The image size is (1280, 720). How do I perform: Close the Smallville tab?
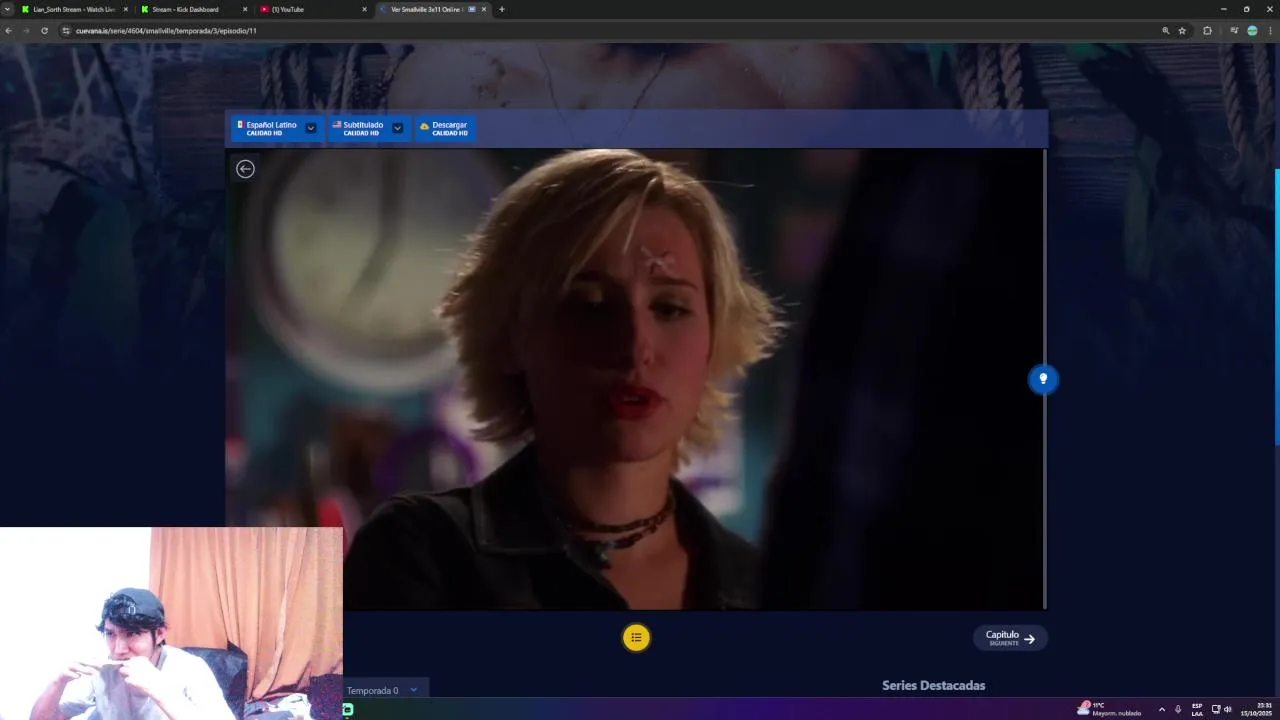tap(485, 9)
